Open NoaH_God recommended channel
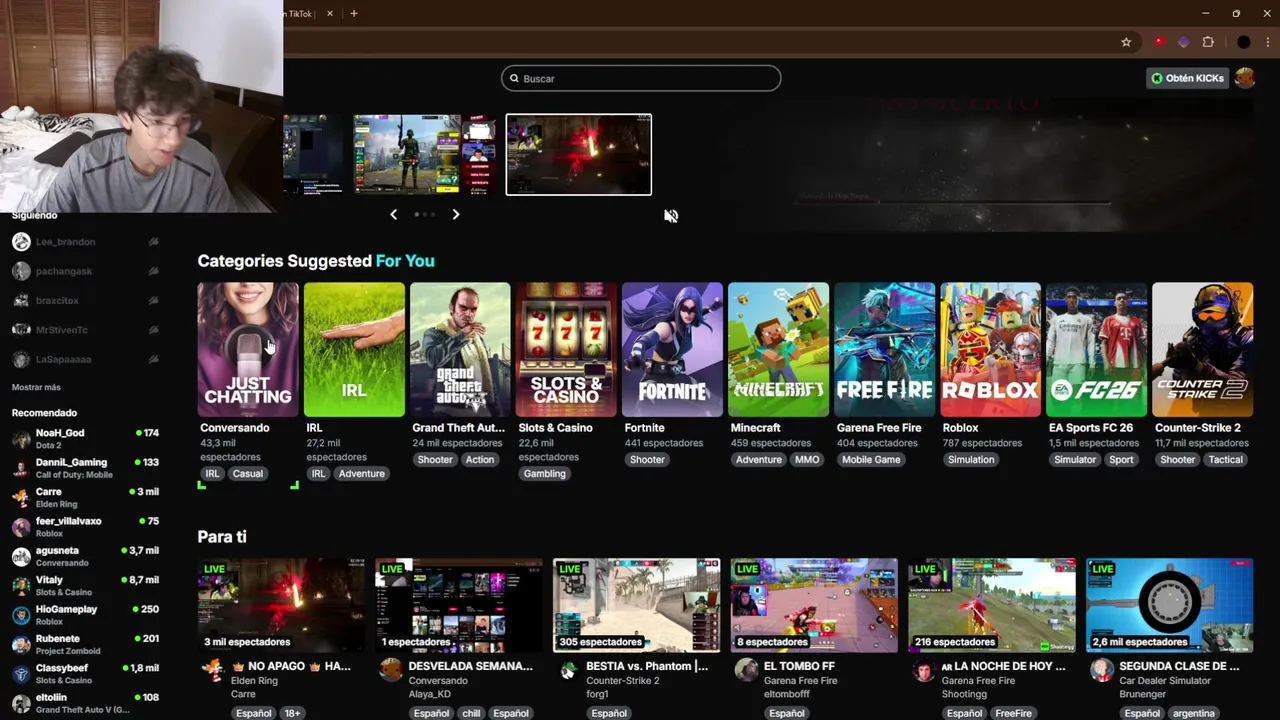The image size is (1280, 720). [x=85, y=439]
